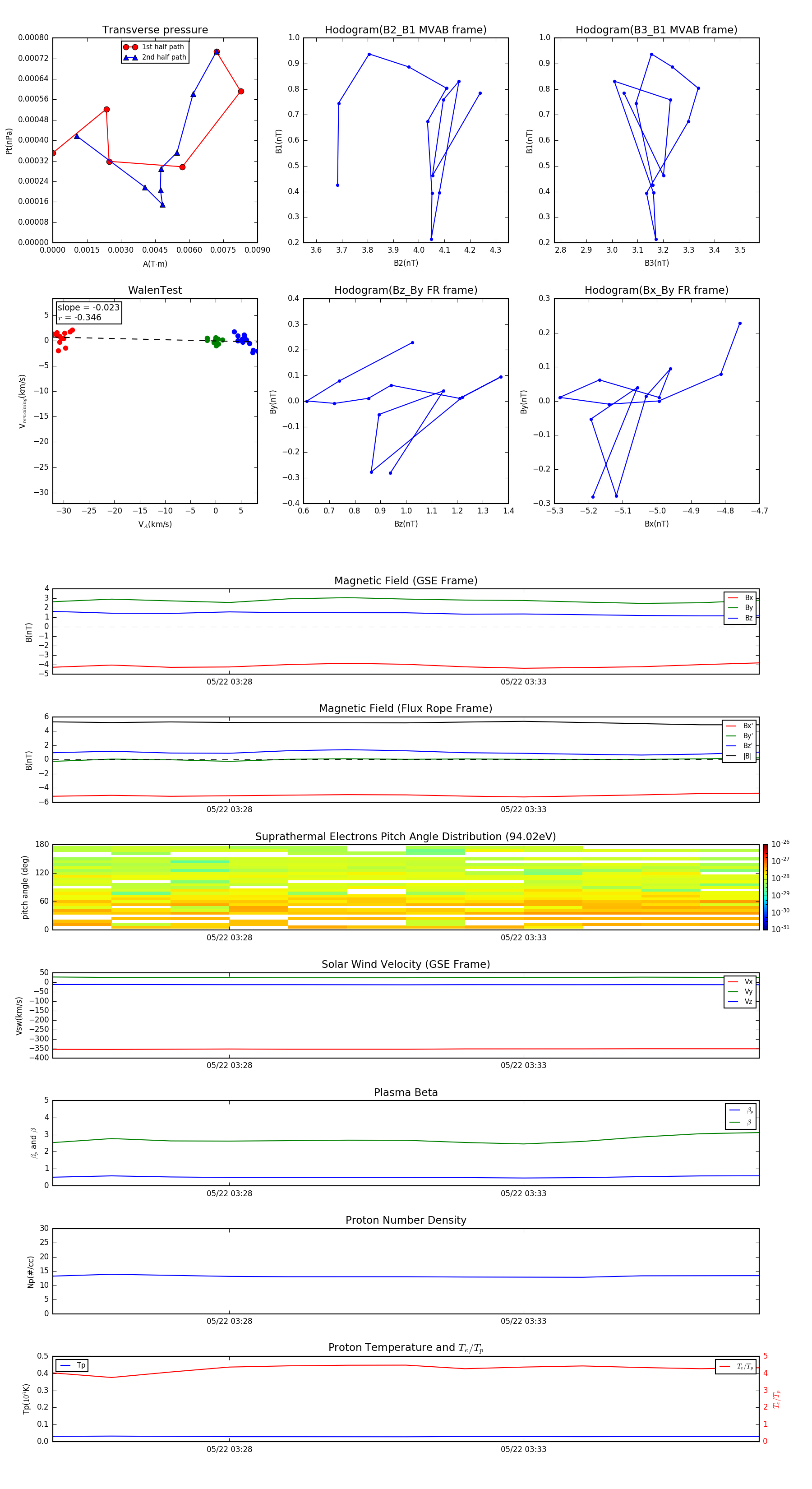Click |B| legend entry in Flux Rope panel

(739, 756)
